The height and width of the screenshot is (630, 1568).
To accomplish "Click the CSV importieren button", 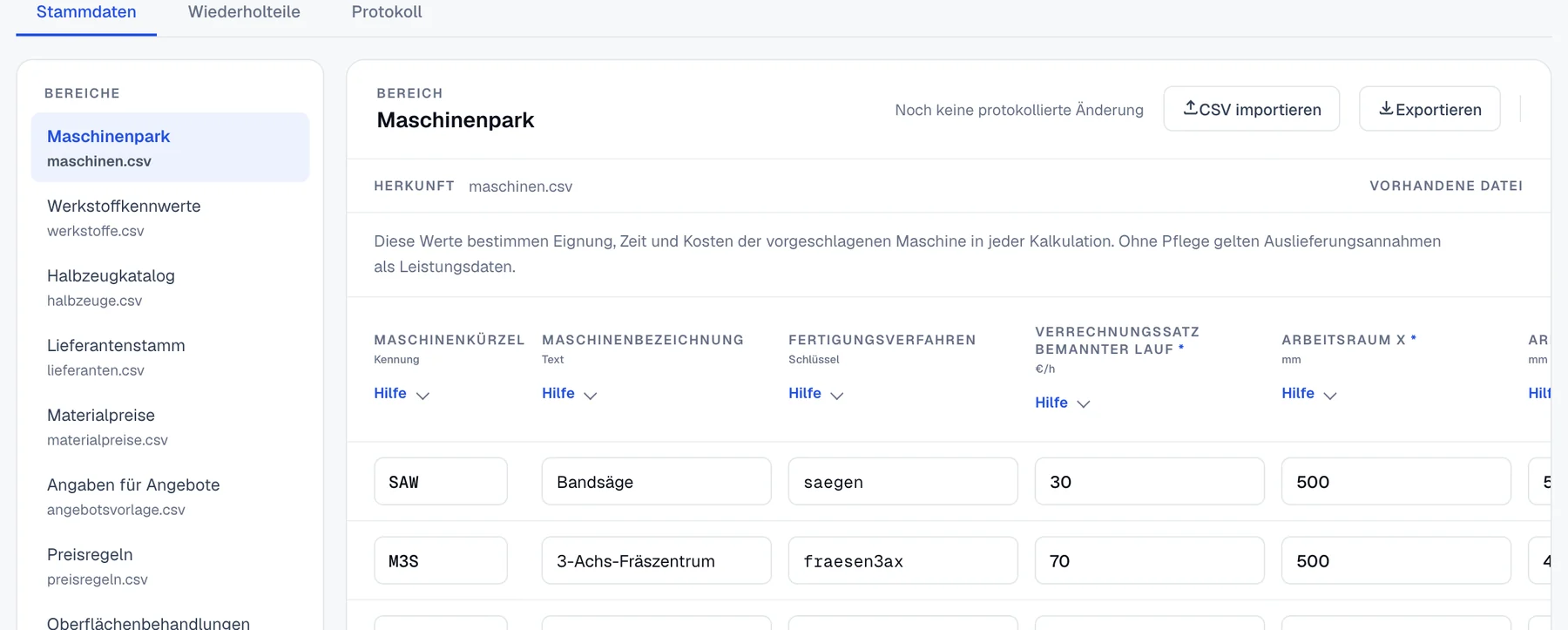I will 1251,109.
